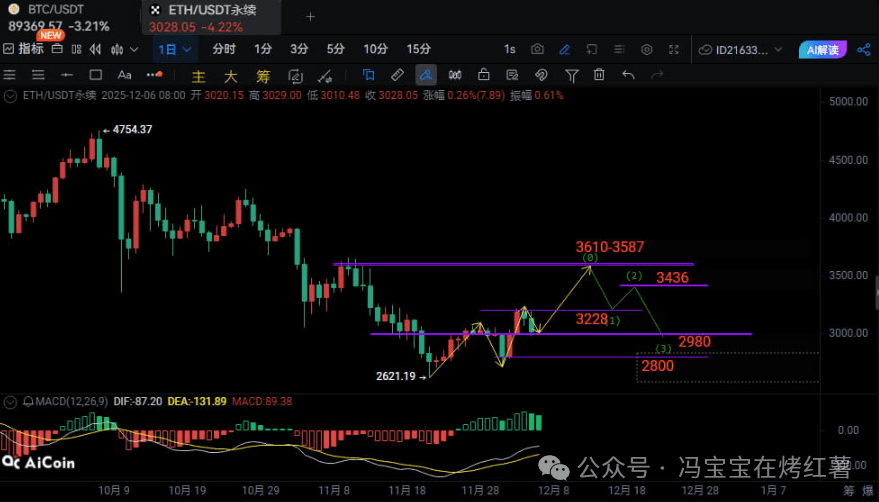
Task: Delete drawings with trash icon
Action: click(x=599, y=75)
